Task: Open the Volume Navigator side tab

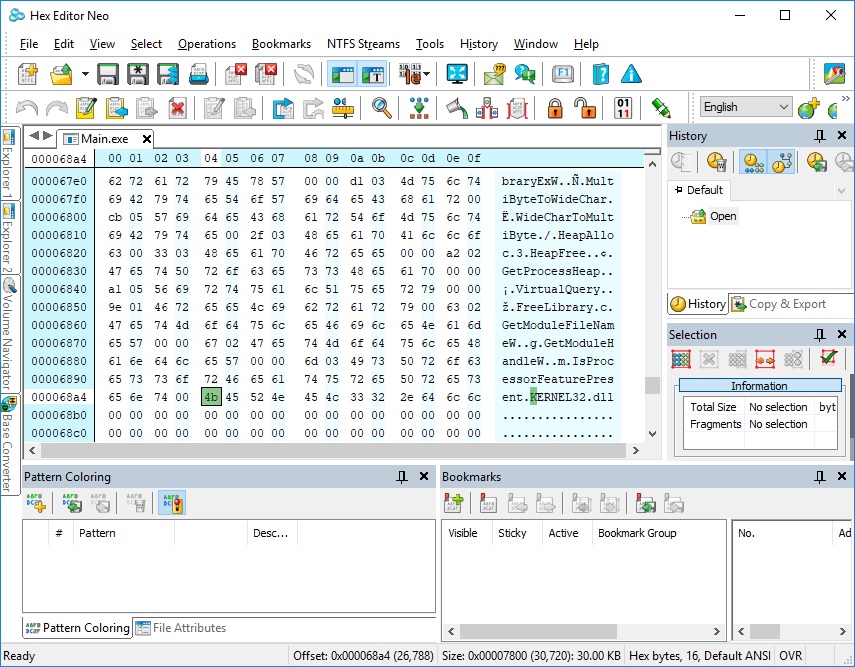Action: pos(9,333)
